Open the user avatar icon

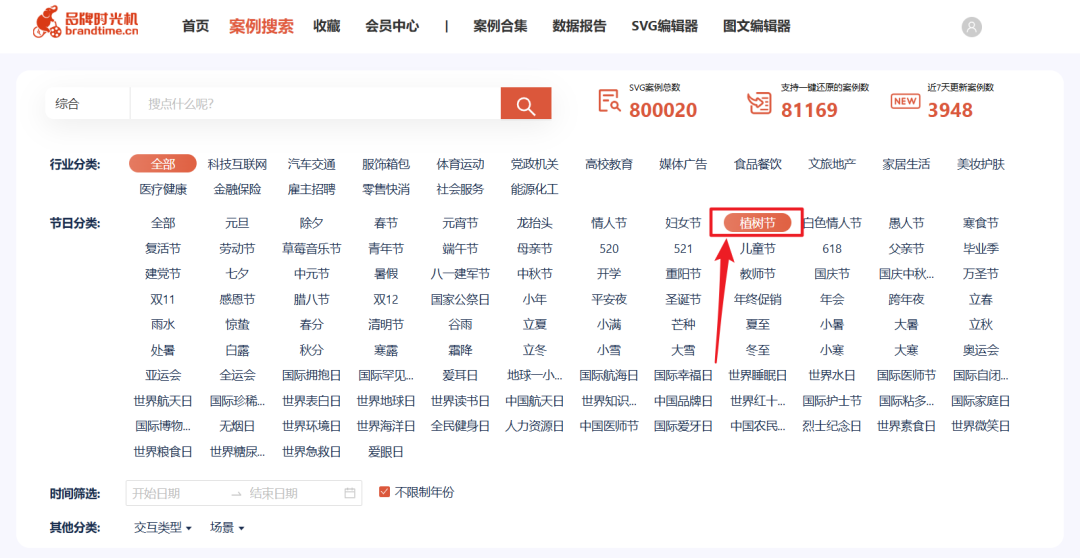click(971, 27)
